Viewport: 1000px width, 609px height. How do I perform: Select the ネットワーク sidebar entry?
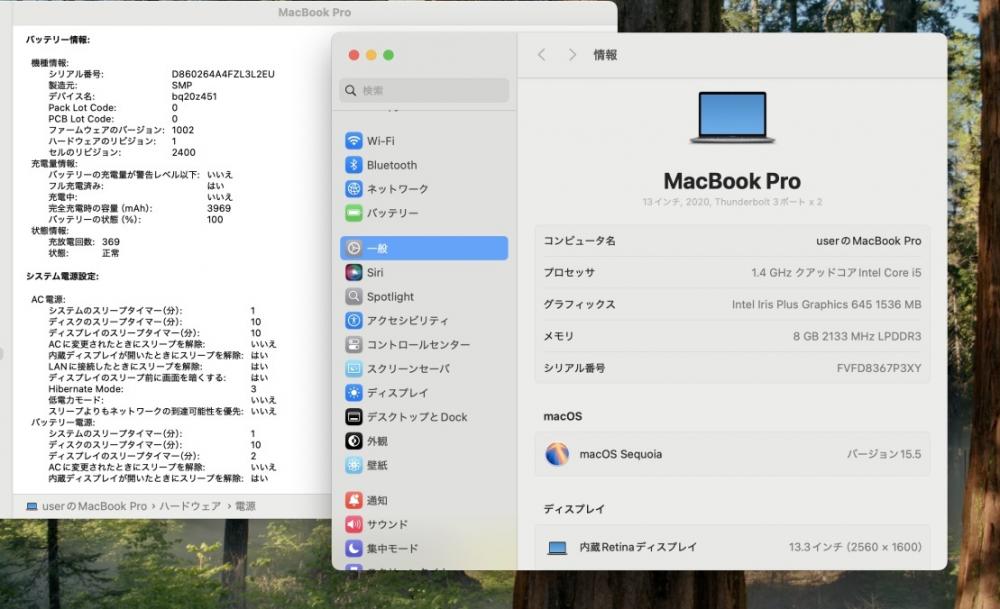(x=424, y=189)
